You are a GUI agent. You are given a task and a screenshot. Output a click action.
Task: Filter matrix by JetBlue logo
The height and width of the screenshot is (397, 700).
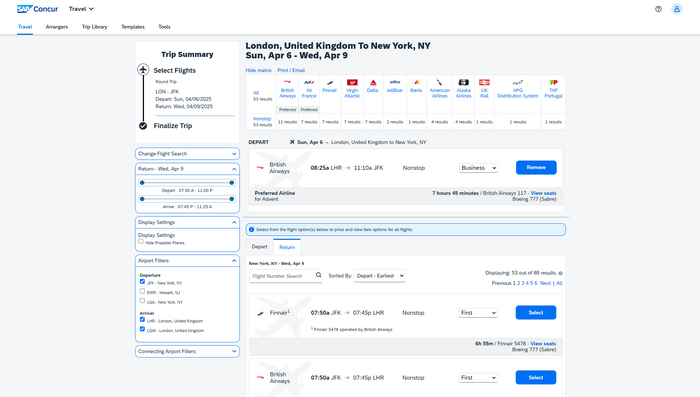pos(395,82)
